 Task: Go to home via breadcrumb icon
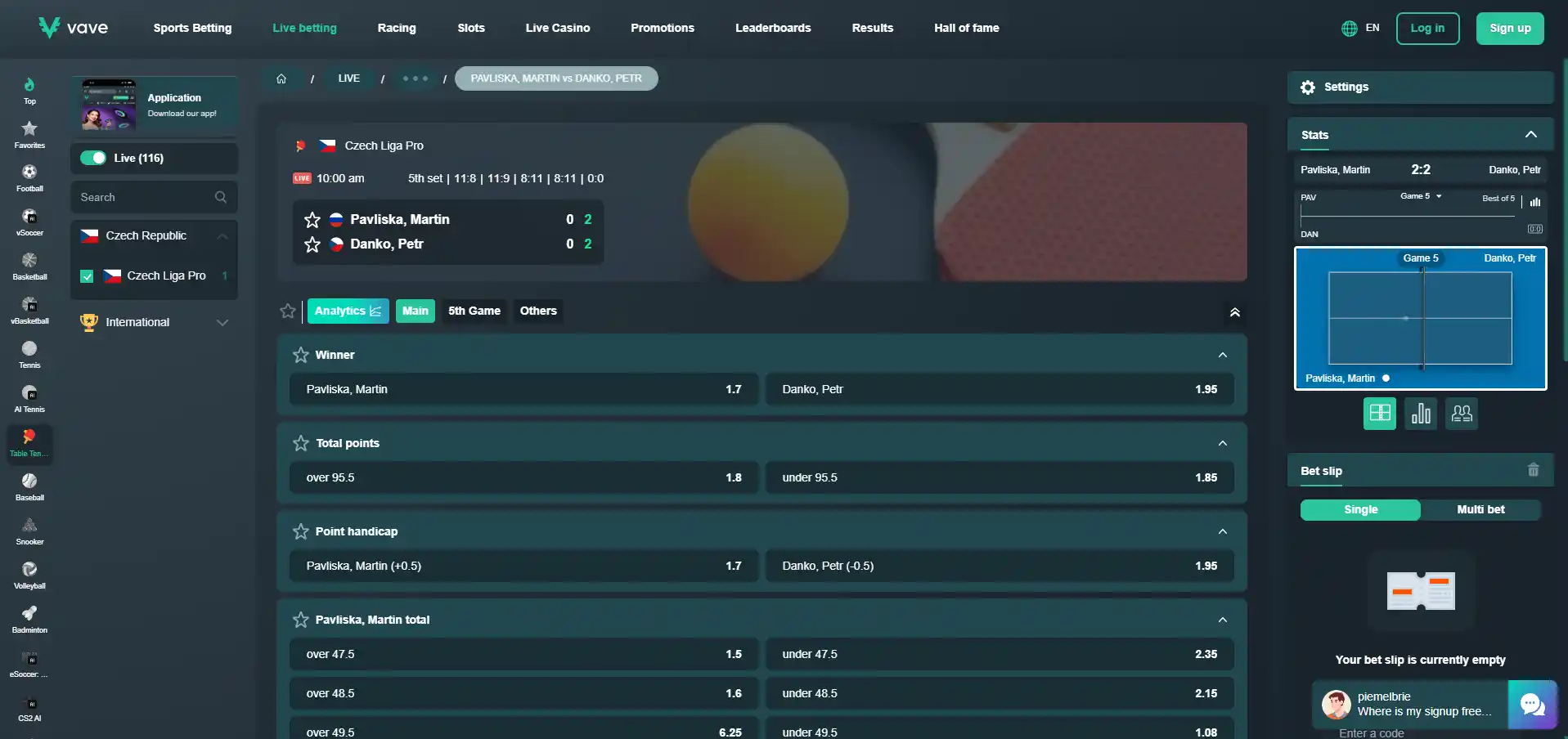pyautogui.click(x=281, y=78)
